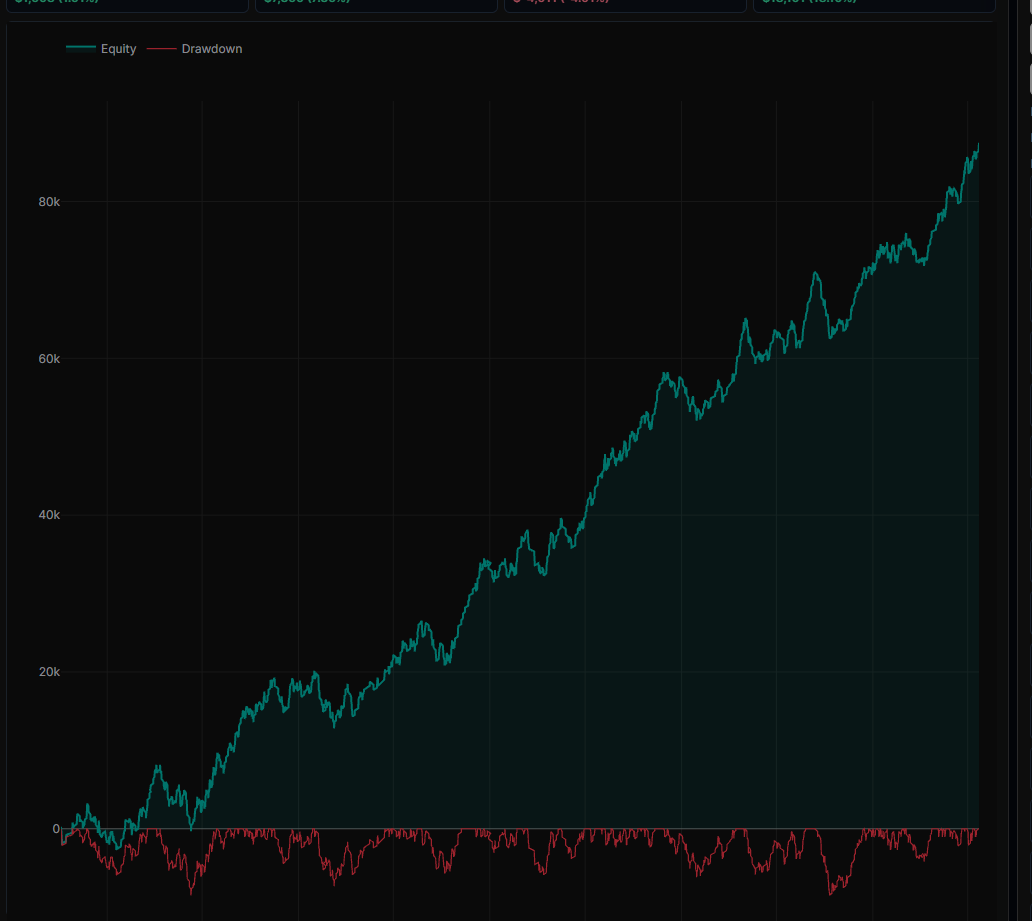Image resolution: width=1032 pixels, height=921 pixels.
Task: Click the 20k y-axis label
Action: pyautogui.click(x=49, y=671)
